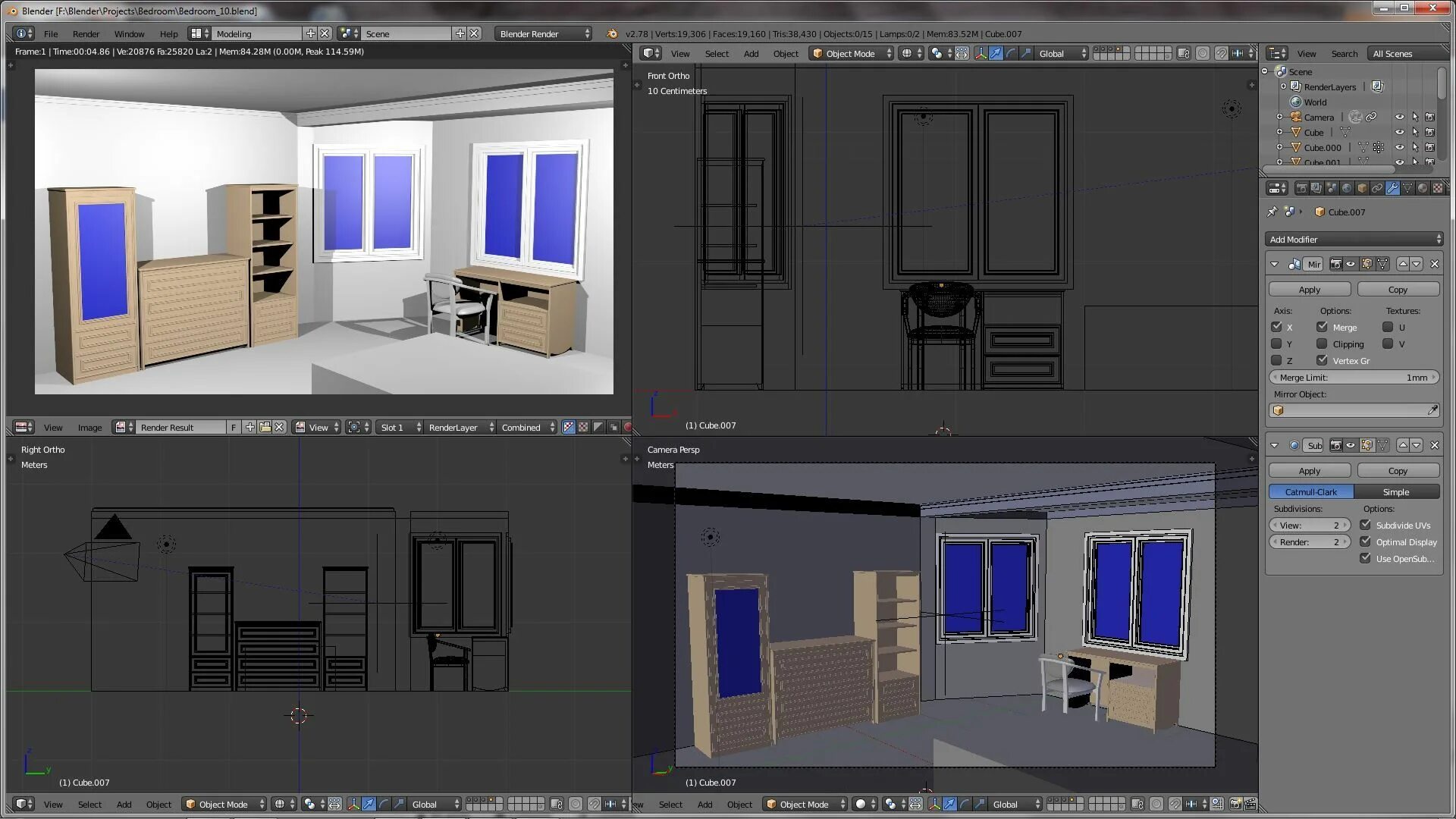
Task: Collapse the Mirror modifier panel triangle
Action: tap(1274, 264)
